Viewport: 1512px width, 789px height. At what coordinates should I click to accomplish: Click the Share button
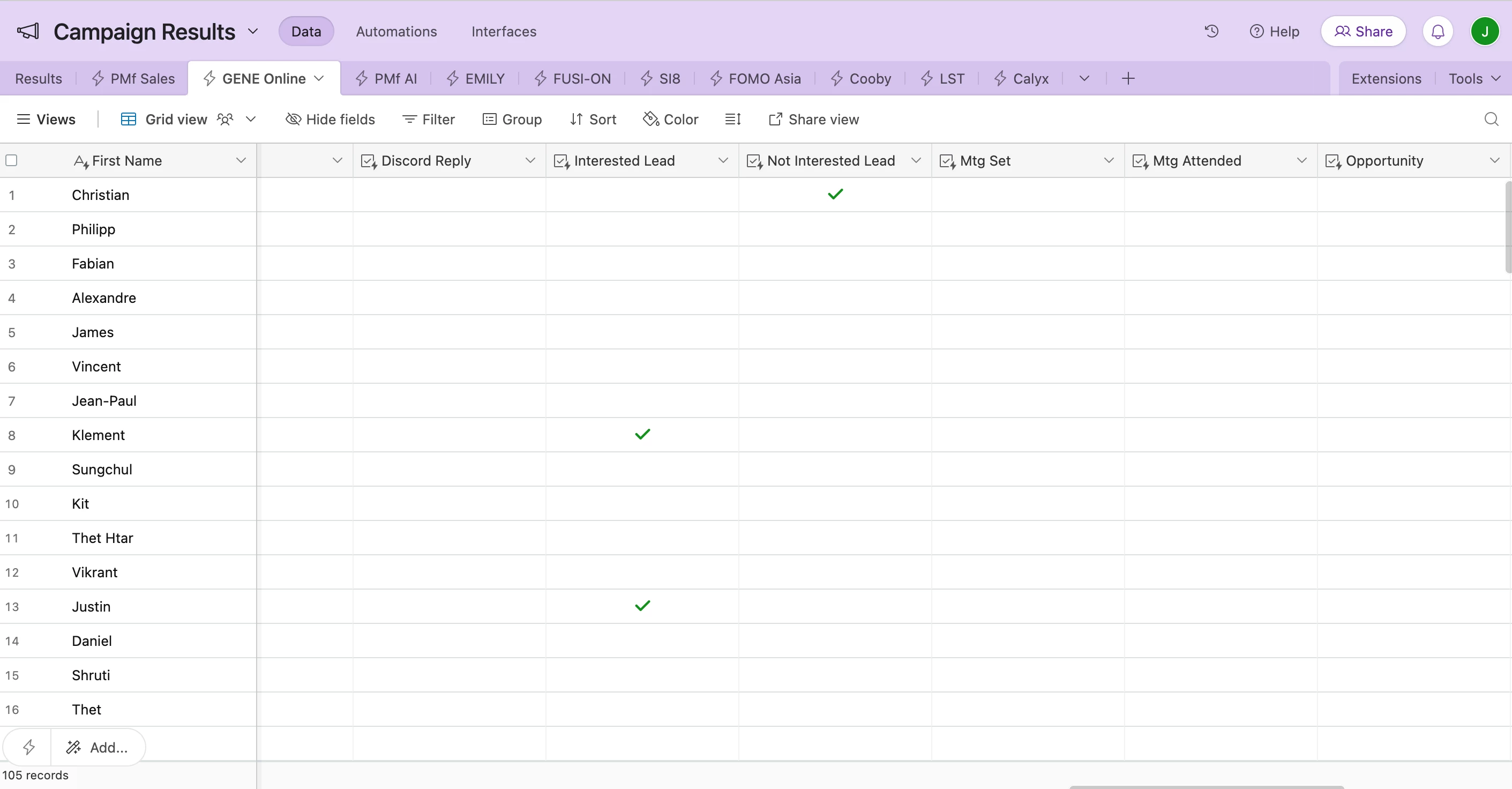1363,31
